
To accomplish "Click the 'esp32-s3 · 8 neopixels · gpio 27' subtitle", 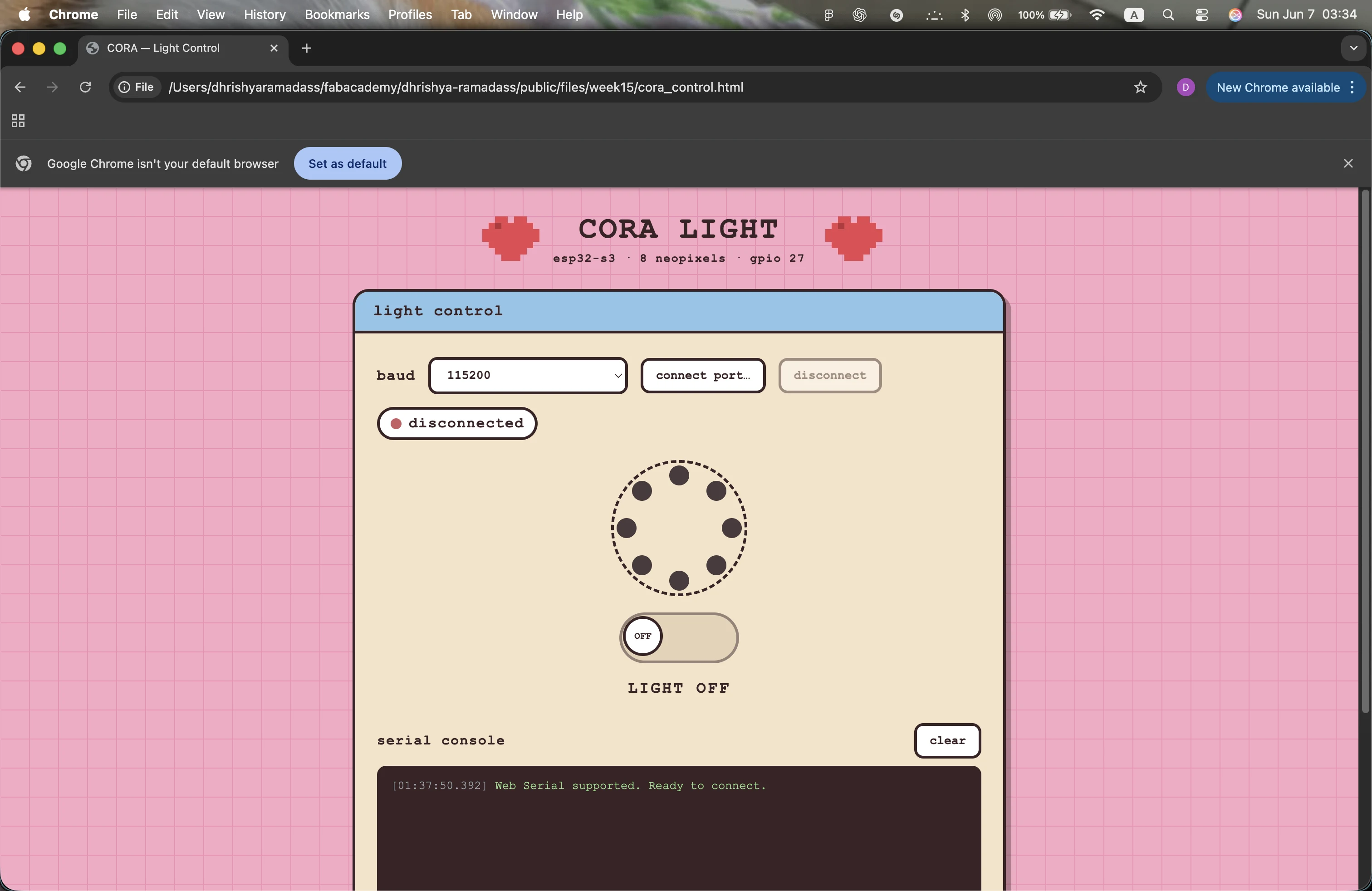I will (x=678, y=258).
